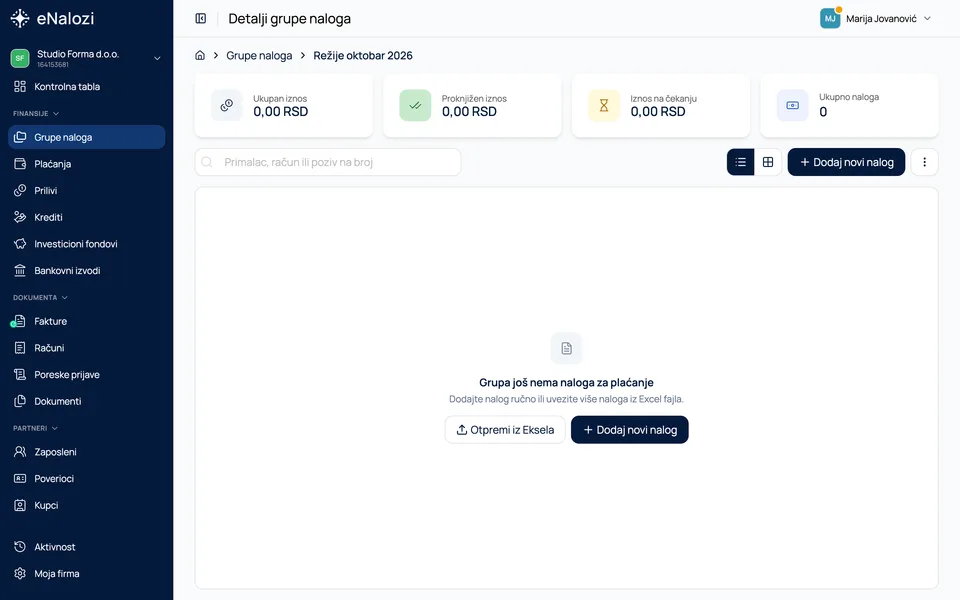Open more options three-dot menu
The height and width of the screenshot is (600, 960).
(x=924, y=162)
